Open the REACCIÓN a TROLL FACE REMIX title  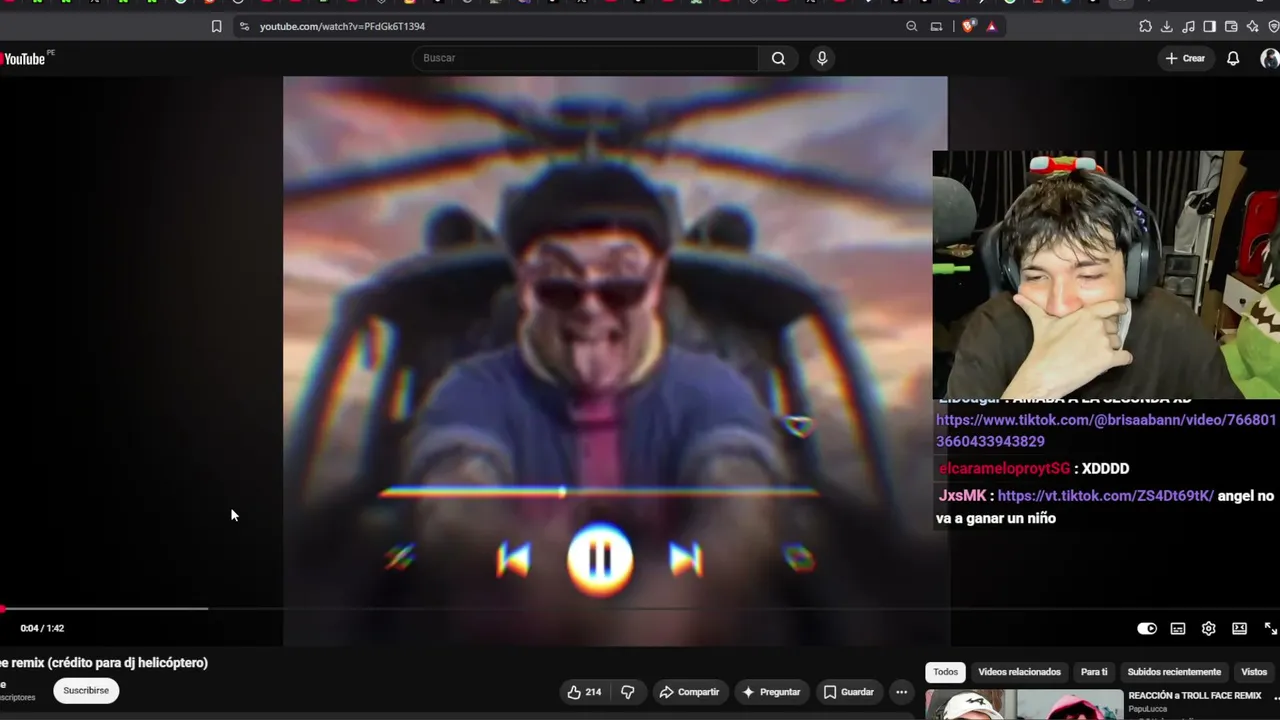(1195, 696)
